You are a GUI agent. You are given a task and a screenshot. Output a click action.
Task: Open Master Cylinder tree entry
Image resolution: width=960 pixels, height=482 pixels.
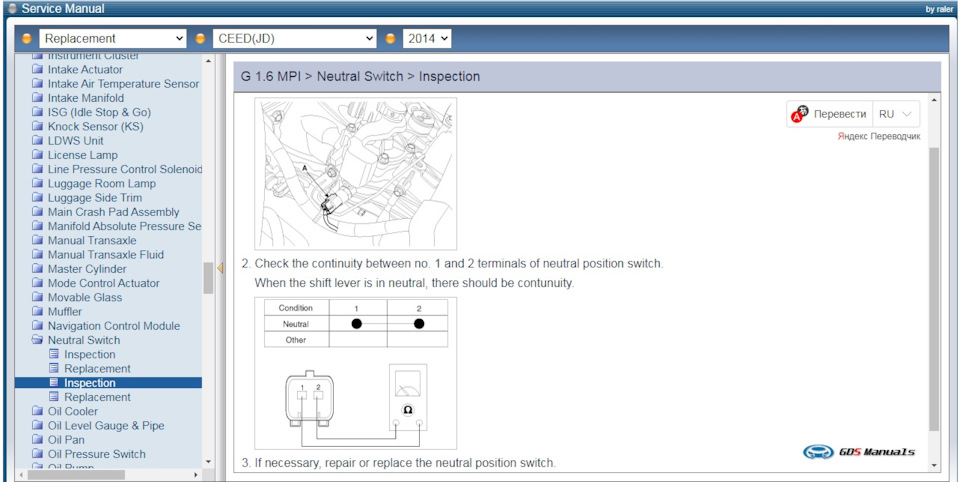[x=87, y=269]
